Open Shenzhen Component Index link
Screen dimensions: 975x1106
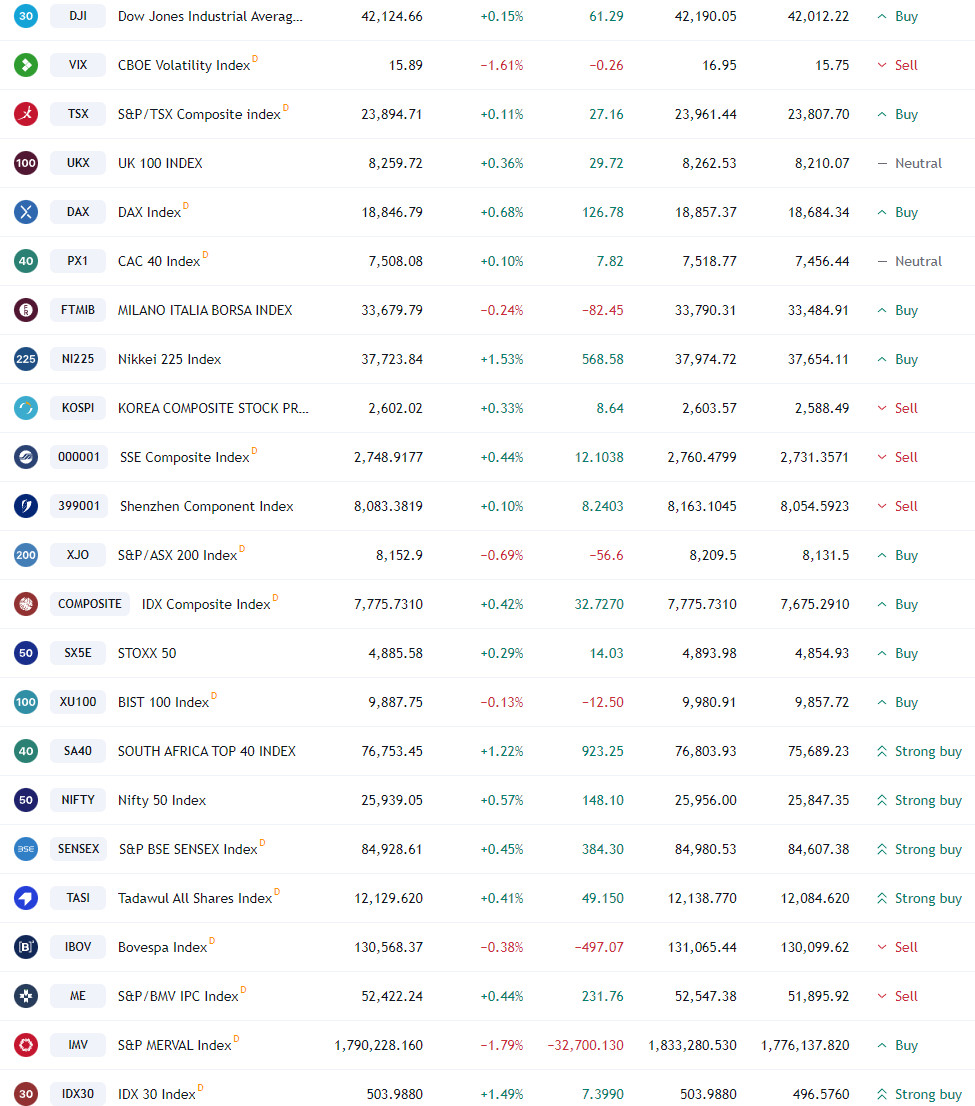(207, 506)
